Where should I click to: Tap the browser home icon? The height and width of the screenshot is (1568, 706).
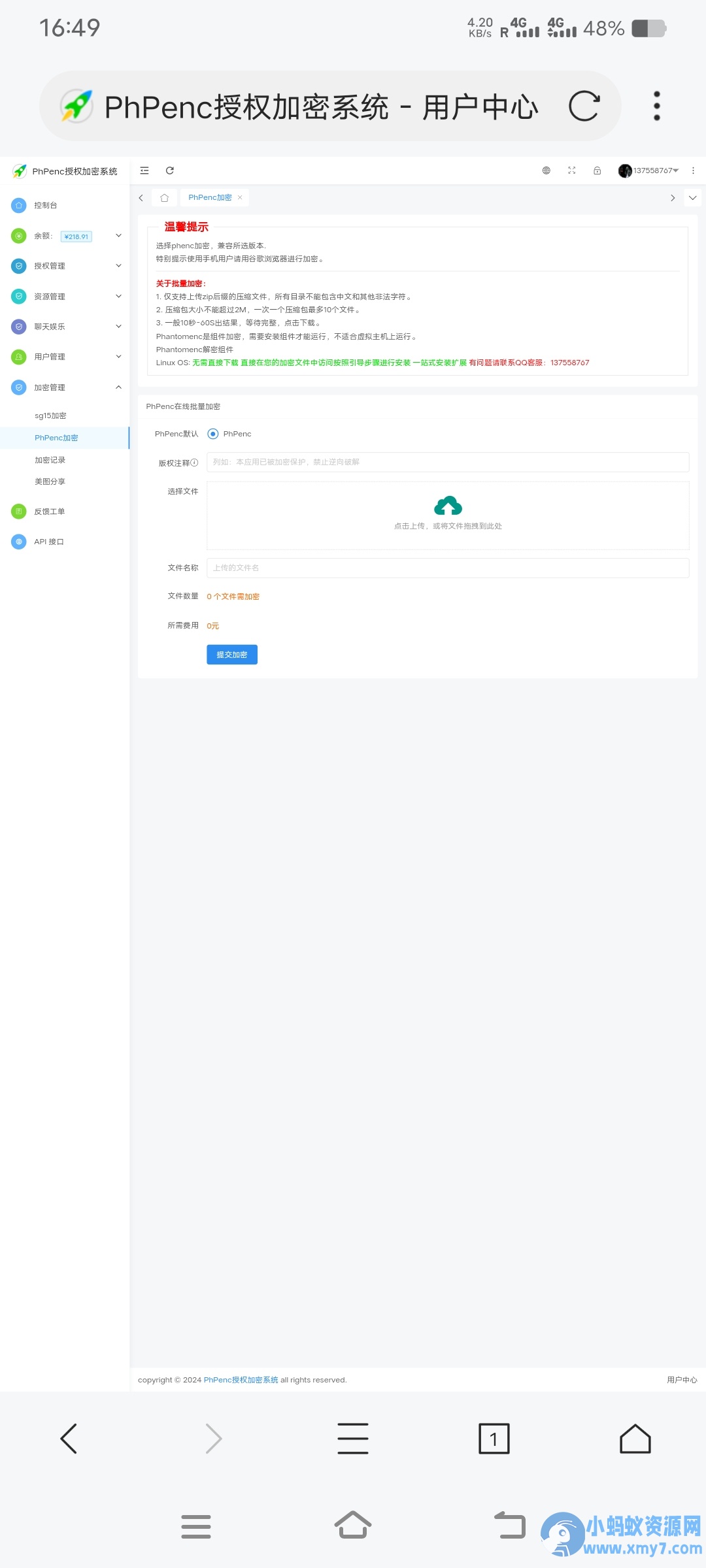click(x=635, y=1439)
